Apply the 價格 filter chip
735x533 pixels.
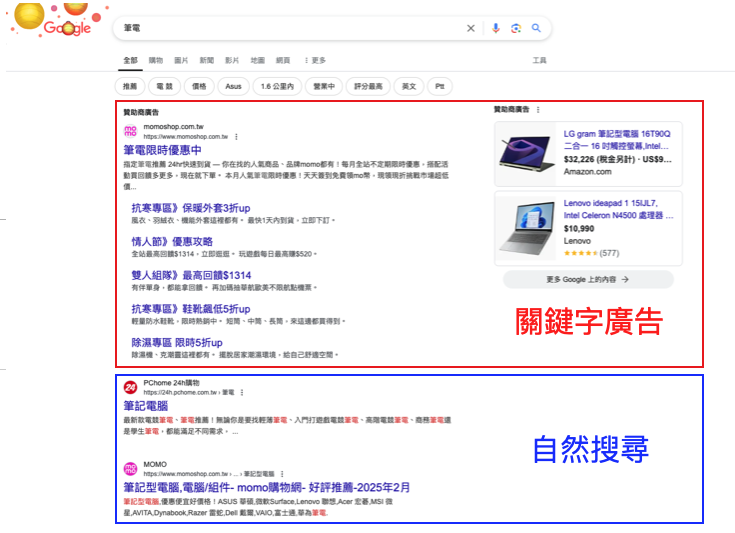coord(199,86)
